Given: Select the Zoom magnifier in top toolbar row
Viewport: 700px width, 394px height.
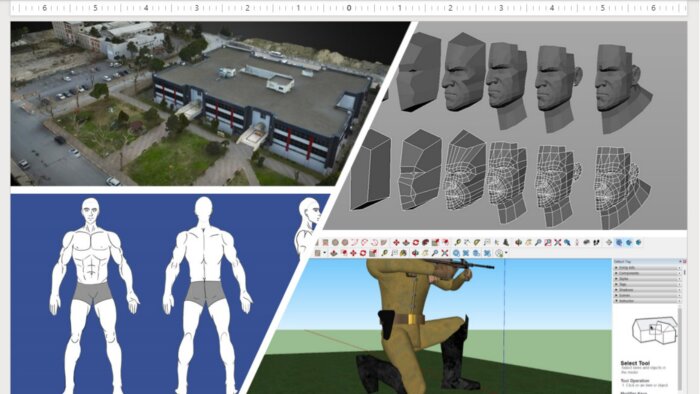Looking at the screenshot, I should pyautogui.click(x=538, y=242).
